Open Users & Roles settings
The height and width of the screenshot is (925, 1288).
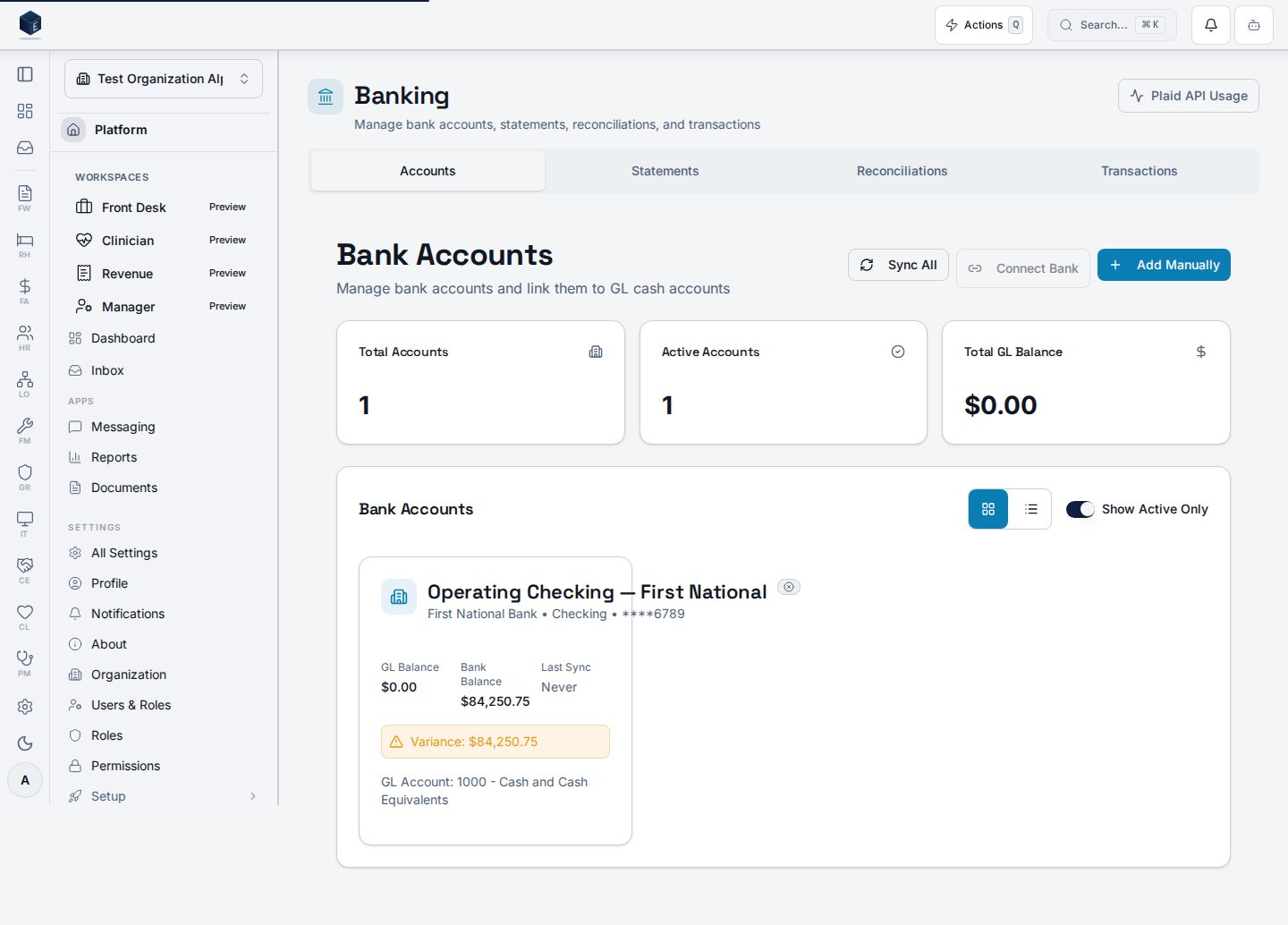point(164,705)
